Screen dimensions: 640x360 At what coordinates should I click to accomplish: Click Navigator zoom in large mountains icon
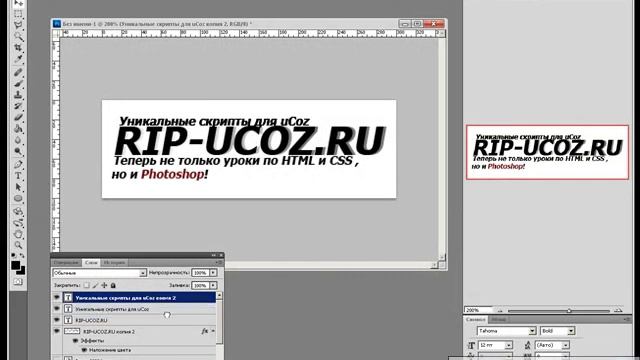tap(618, 310)
